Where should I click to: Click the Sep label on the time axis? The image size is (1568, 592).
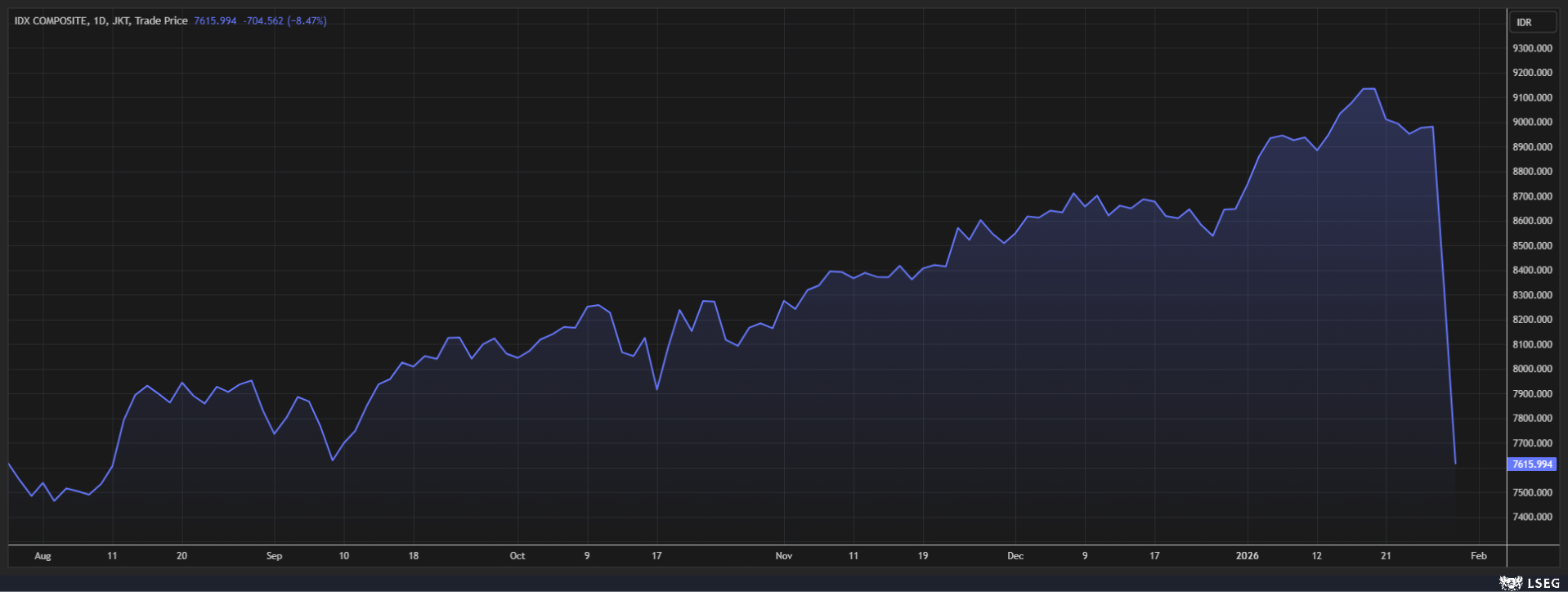pyautogui.click(x=274, y=556)
